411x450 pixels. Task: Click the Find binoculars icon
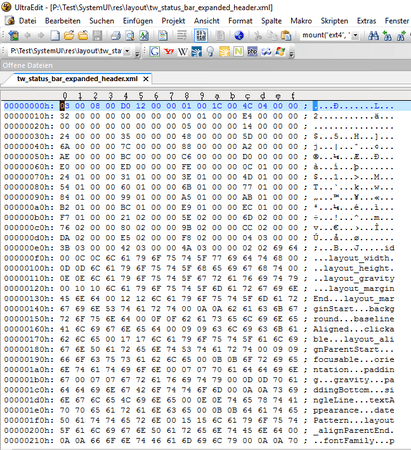373,35
